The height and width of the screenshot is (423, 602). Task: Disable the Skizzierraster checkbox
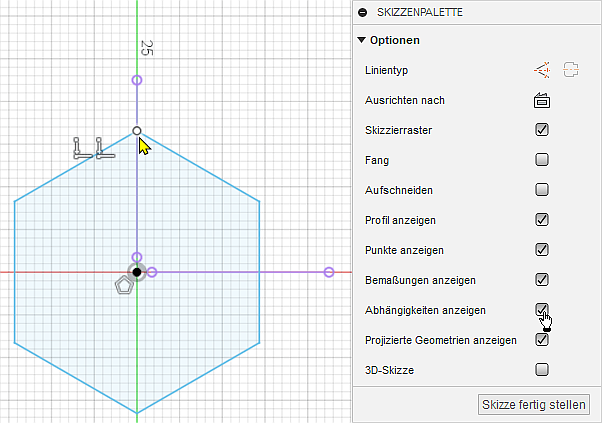click(x=542, y=129)
